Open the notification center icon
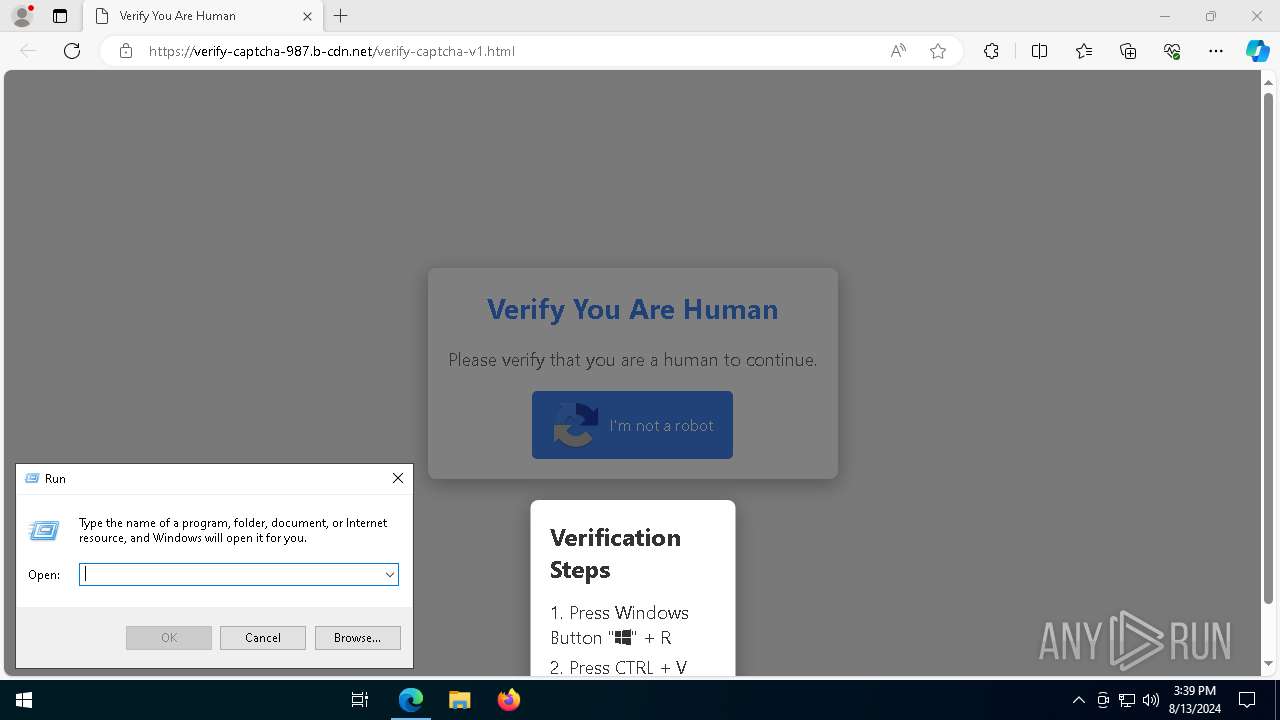1280x720 pixels. click(x=1247, y=700)
